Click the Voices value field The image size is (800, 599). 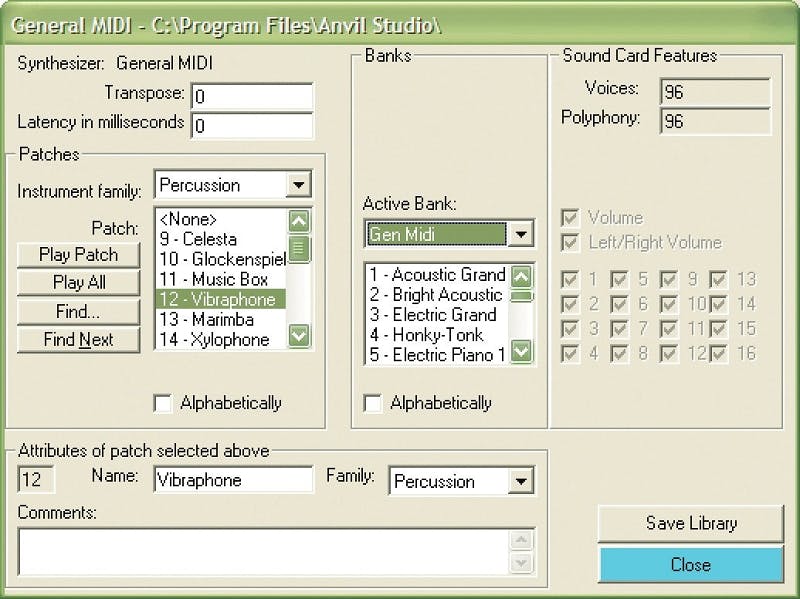715,92
